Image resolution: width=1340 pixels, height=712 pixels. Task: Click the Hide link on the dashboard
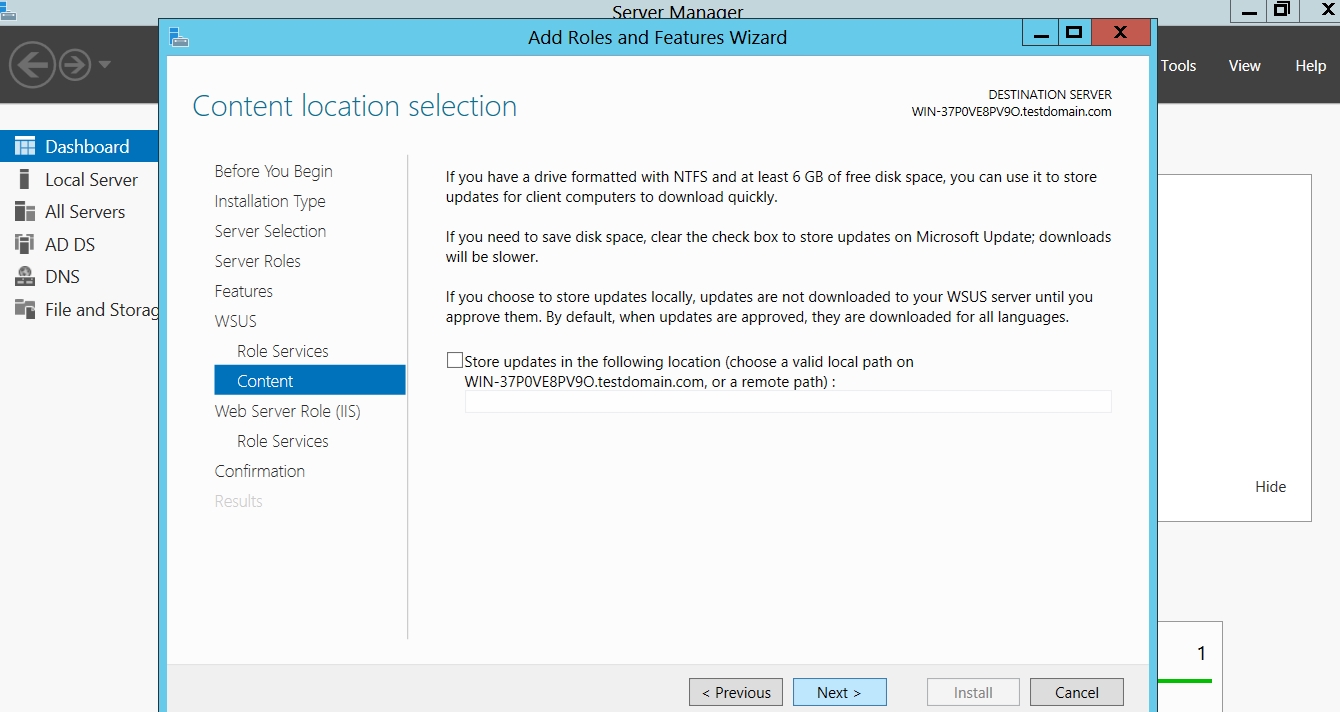1270,487
